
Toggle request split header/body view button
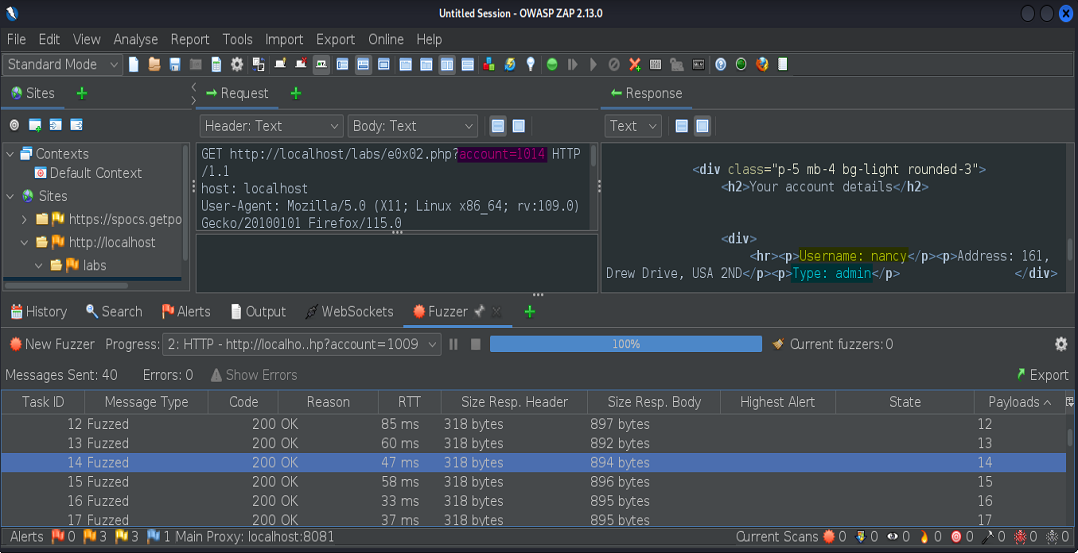[498, 126]
